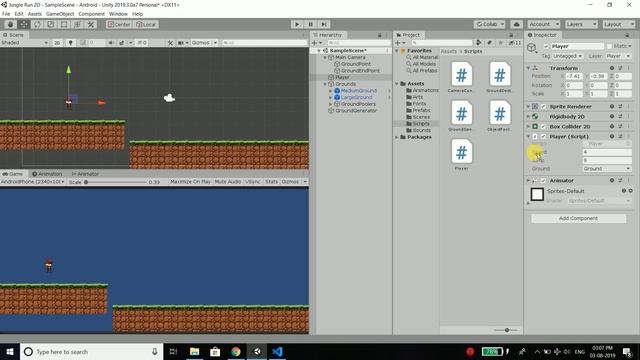640x360 pixels.
Task: Click the Pause button
Action: click(311, 24)
